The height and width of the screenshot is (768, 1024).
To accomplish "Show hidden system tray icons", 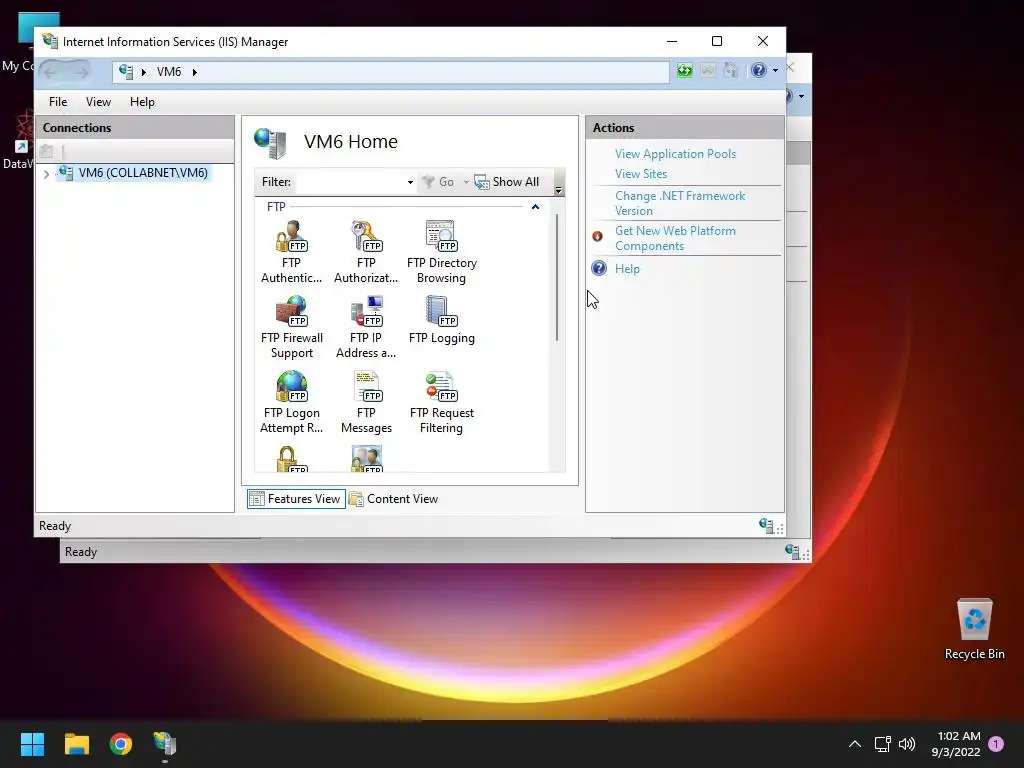I will point(854,744).
